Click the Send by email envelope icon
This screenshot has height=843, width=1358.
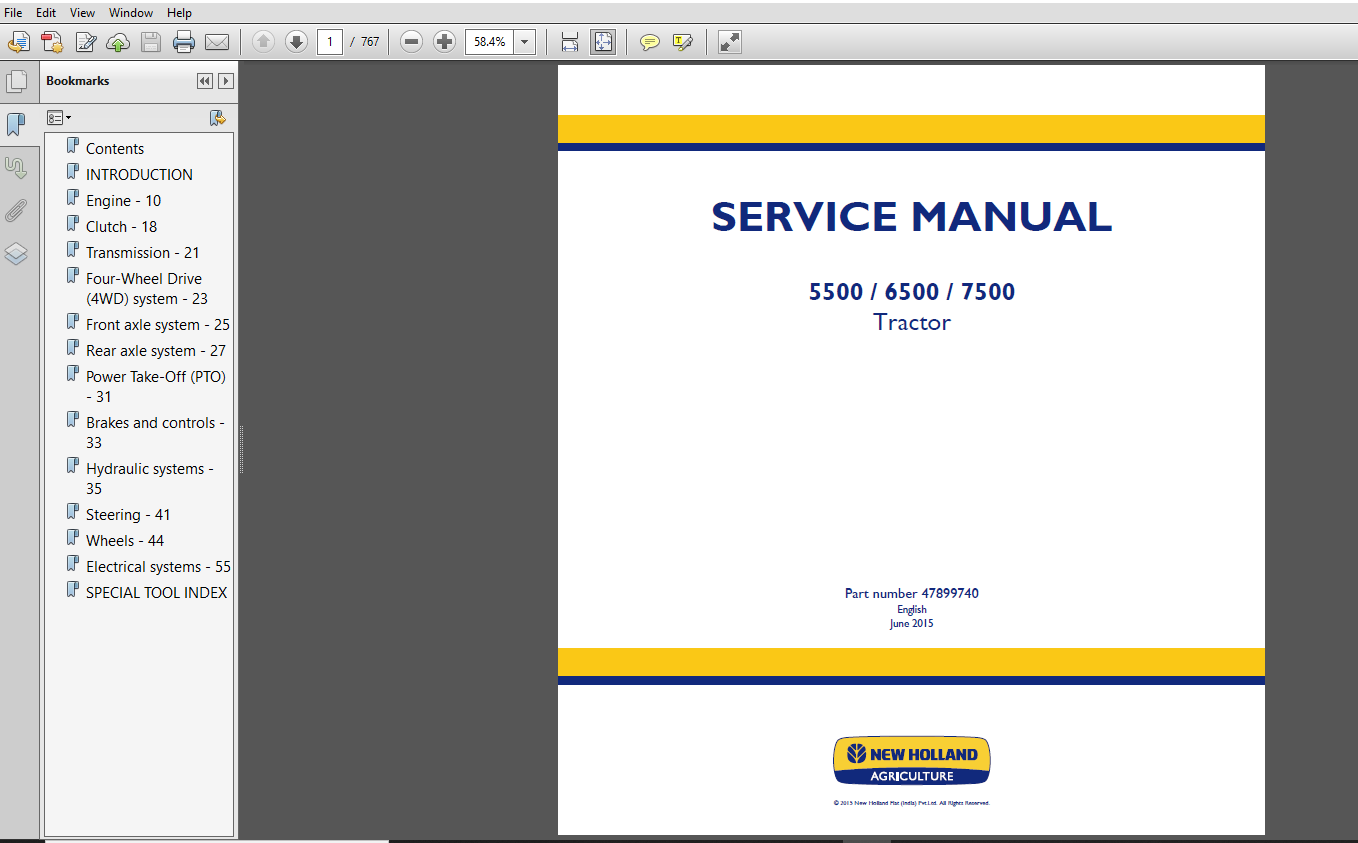217,42
